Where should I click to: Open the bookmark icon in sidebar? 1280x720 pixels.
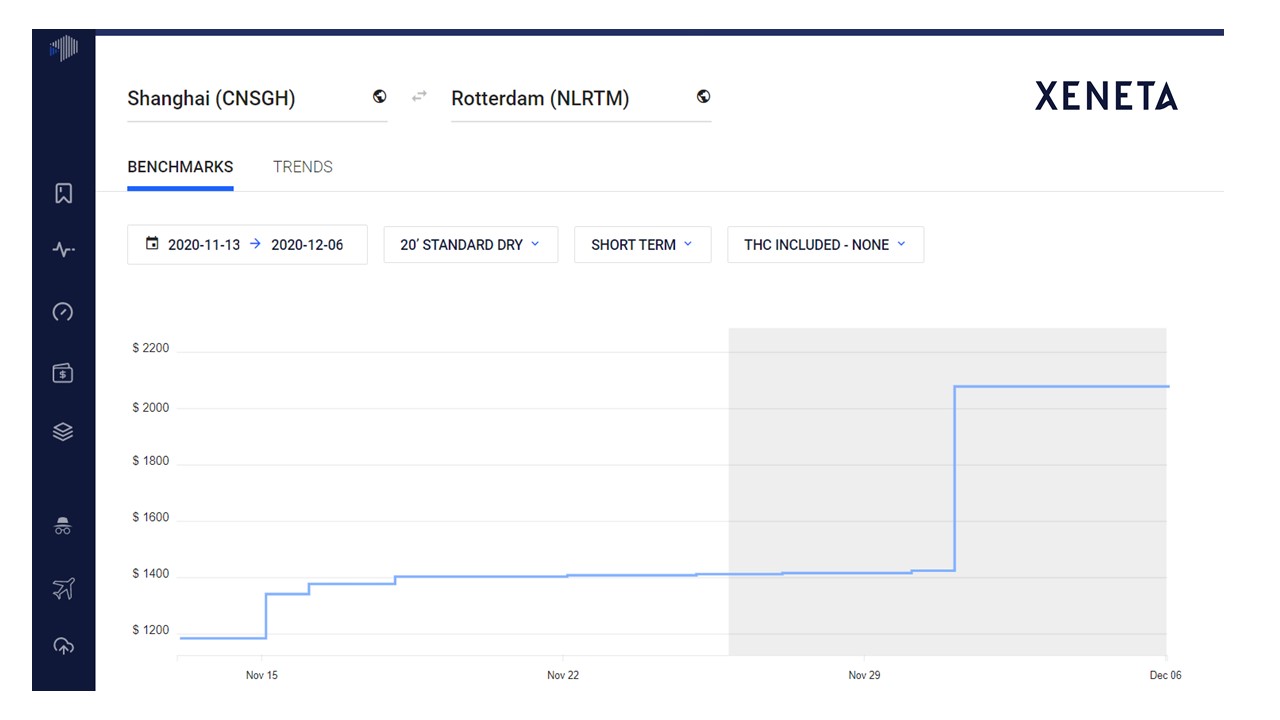pyautogui.click(x=63, y=193)
